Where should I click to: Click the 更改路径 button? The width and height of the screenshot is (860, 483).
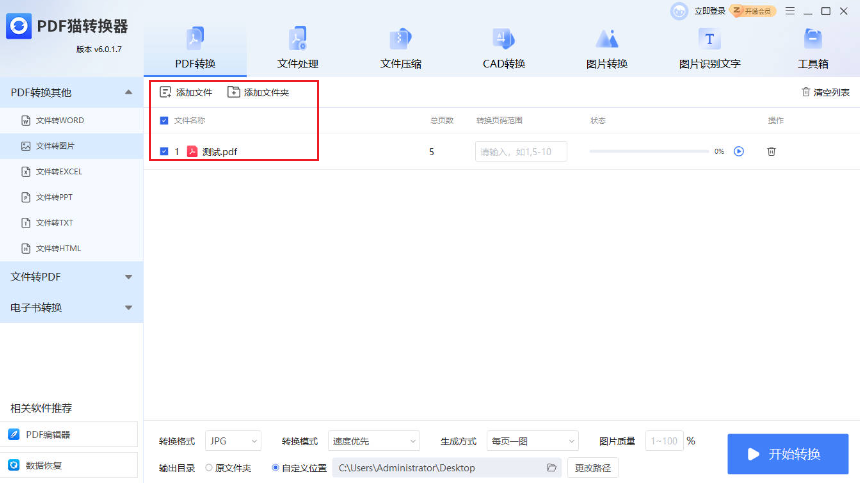pyautogui.click(x=593, y=467)
